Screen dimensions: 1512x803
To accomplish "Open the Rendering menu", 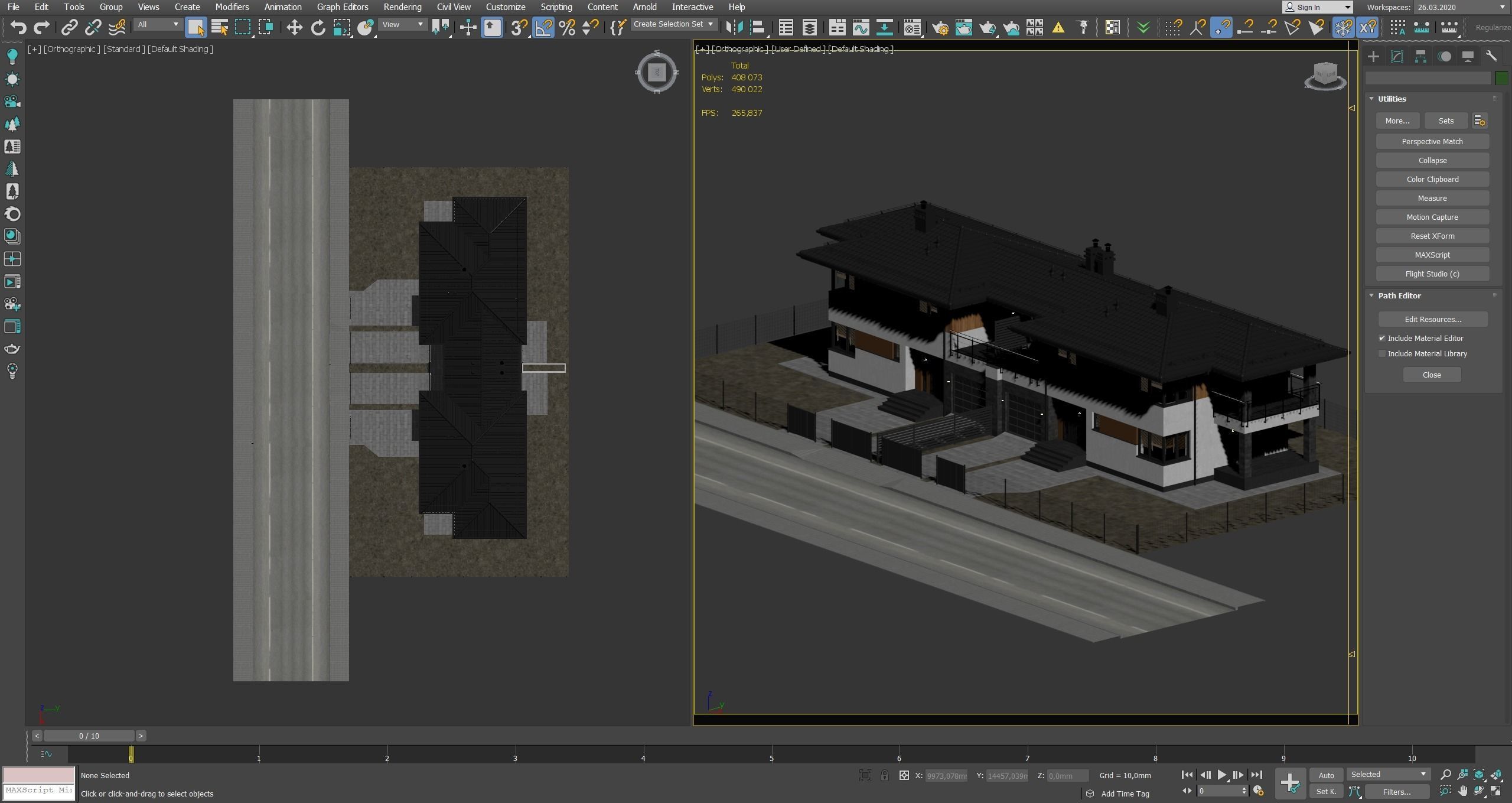I will click(x=402, y=7).
